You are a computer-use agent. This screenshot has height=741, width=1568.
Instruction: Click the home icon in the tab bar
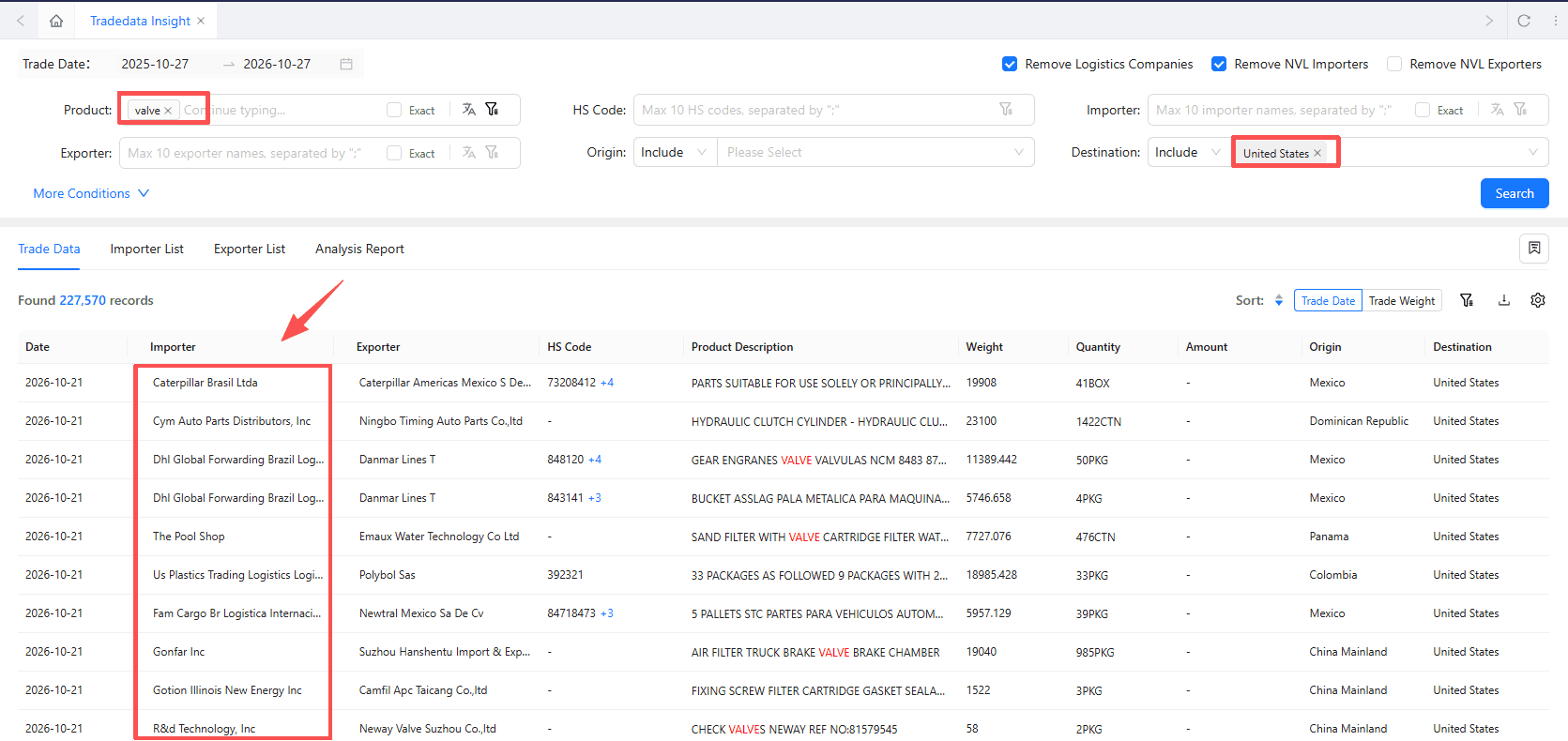tap(56, 21)
